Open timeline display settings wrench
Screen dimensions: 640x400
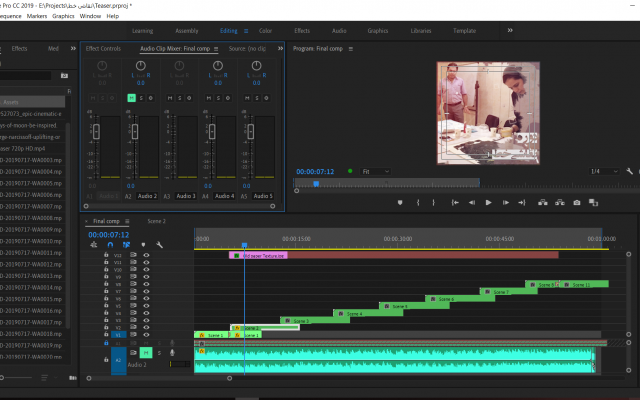pos(160,245)
